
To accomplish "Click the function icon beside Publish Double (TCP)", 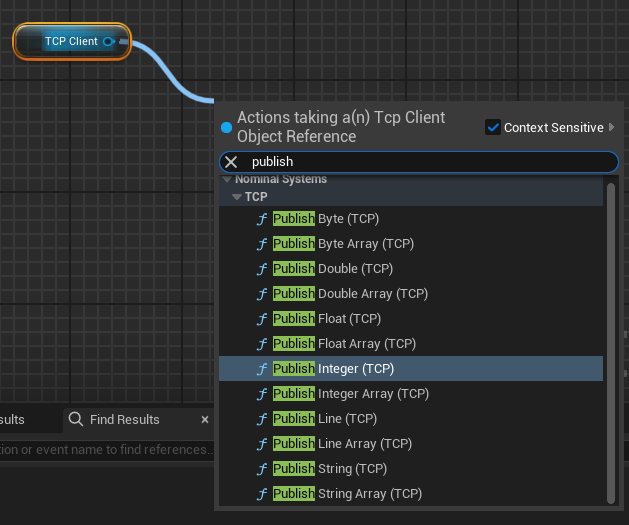I will (262, 269).
